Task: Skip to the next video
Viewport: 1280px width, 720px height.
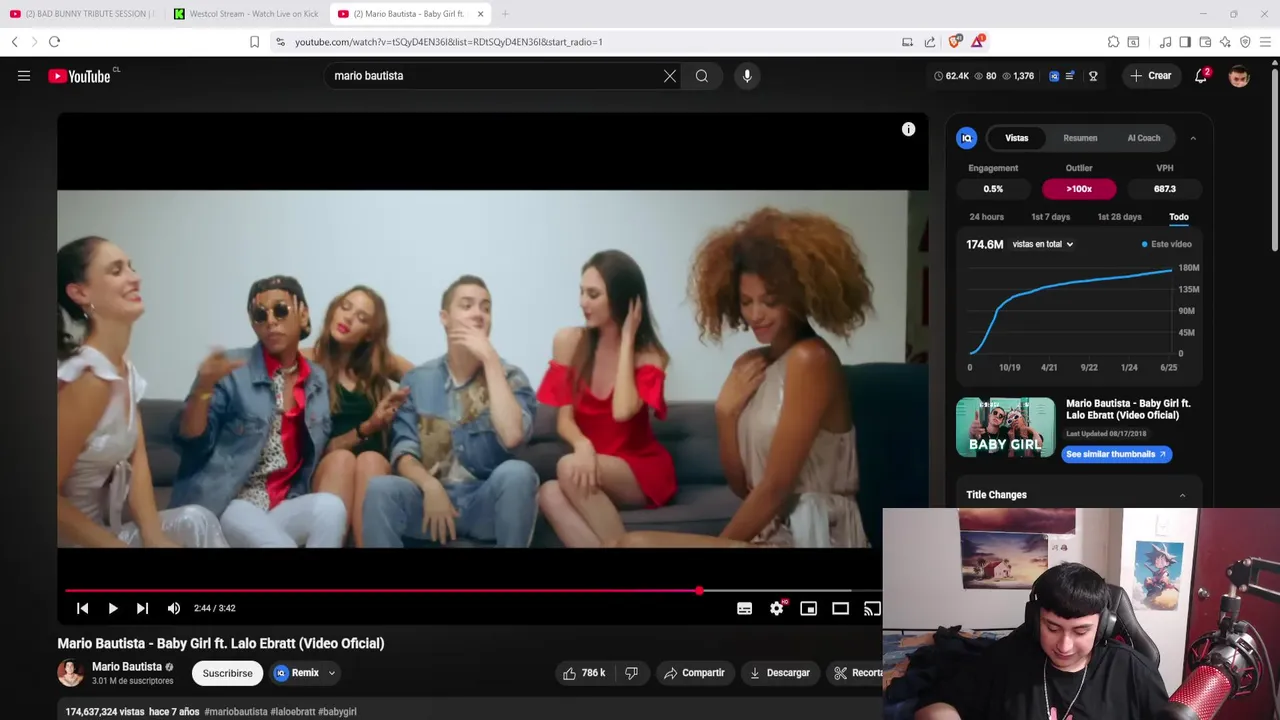Action: point(143,608)
